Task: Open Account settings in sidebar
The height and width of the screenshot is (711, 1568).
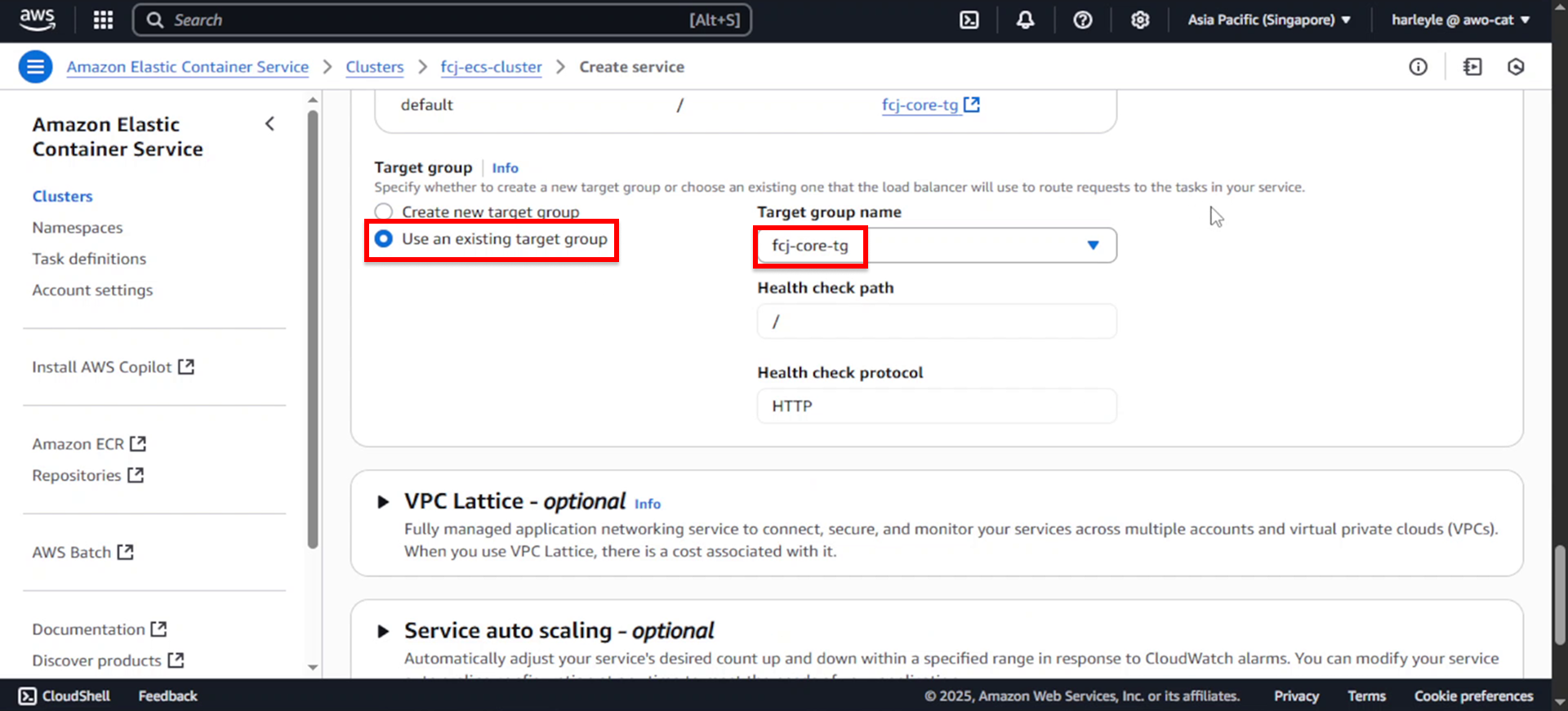Action: click(x=92, y=290)
